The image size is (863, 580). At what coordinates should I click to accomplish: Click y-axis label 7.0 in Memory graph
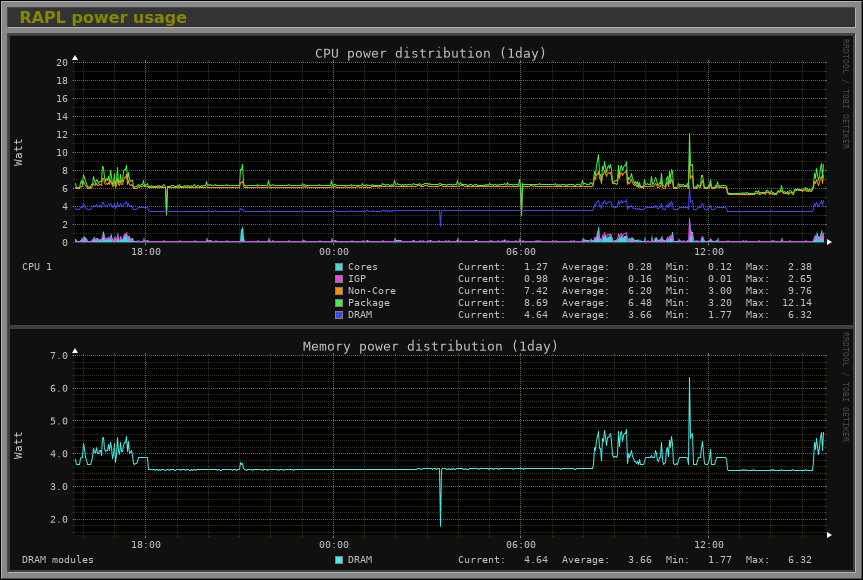click(x=59, y=356)
